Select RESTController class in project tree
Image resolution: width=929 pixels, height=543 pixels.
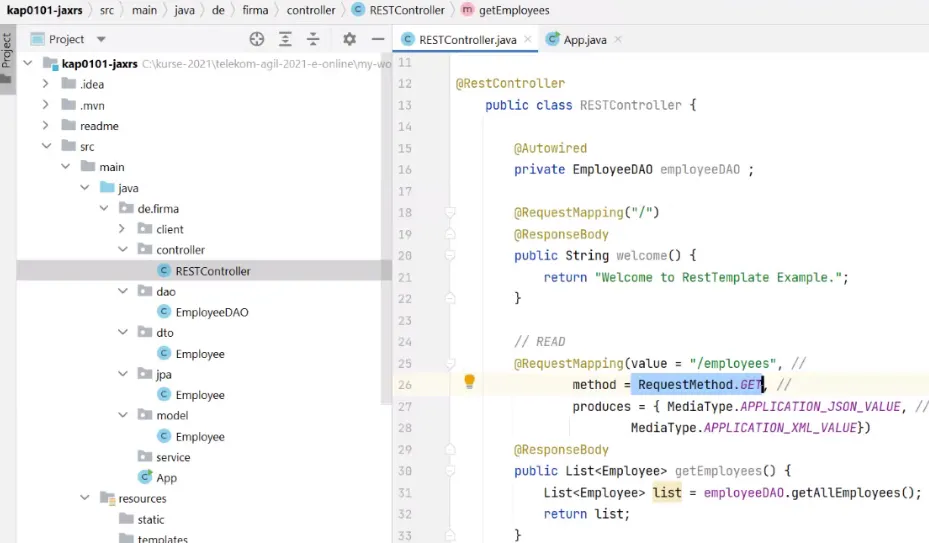[204, 271]
